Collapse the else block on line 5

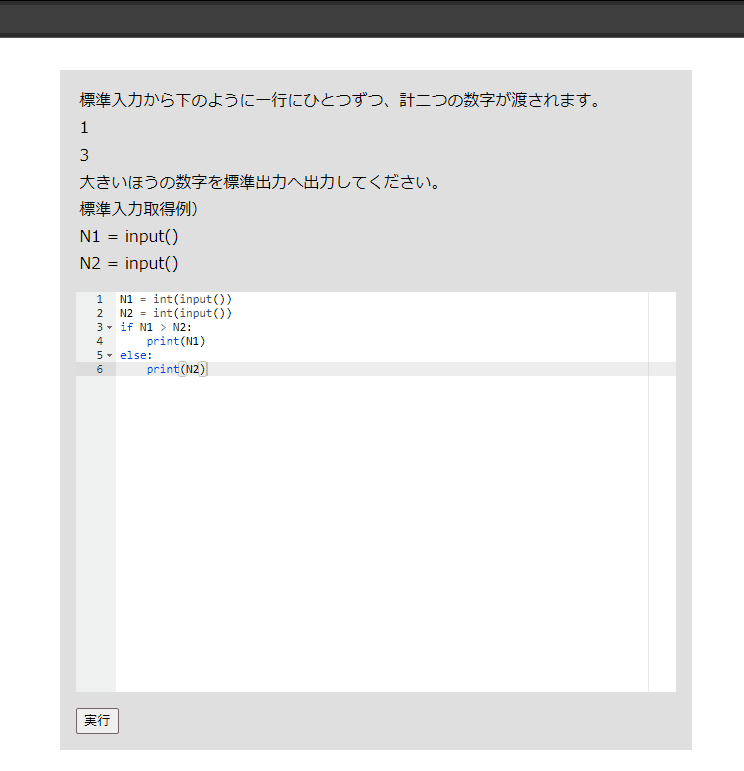coord(109,356)
